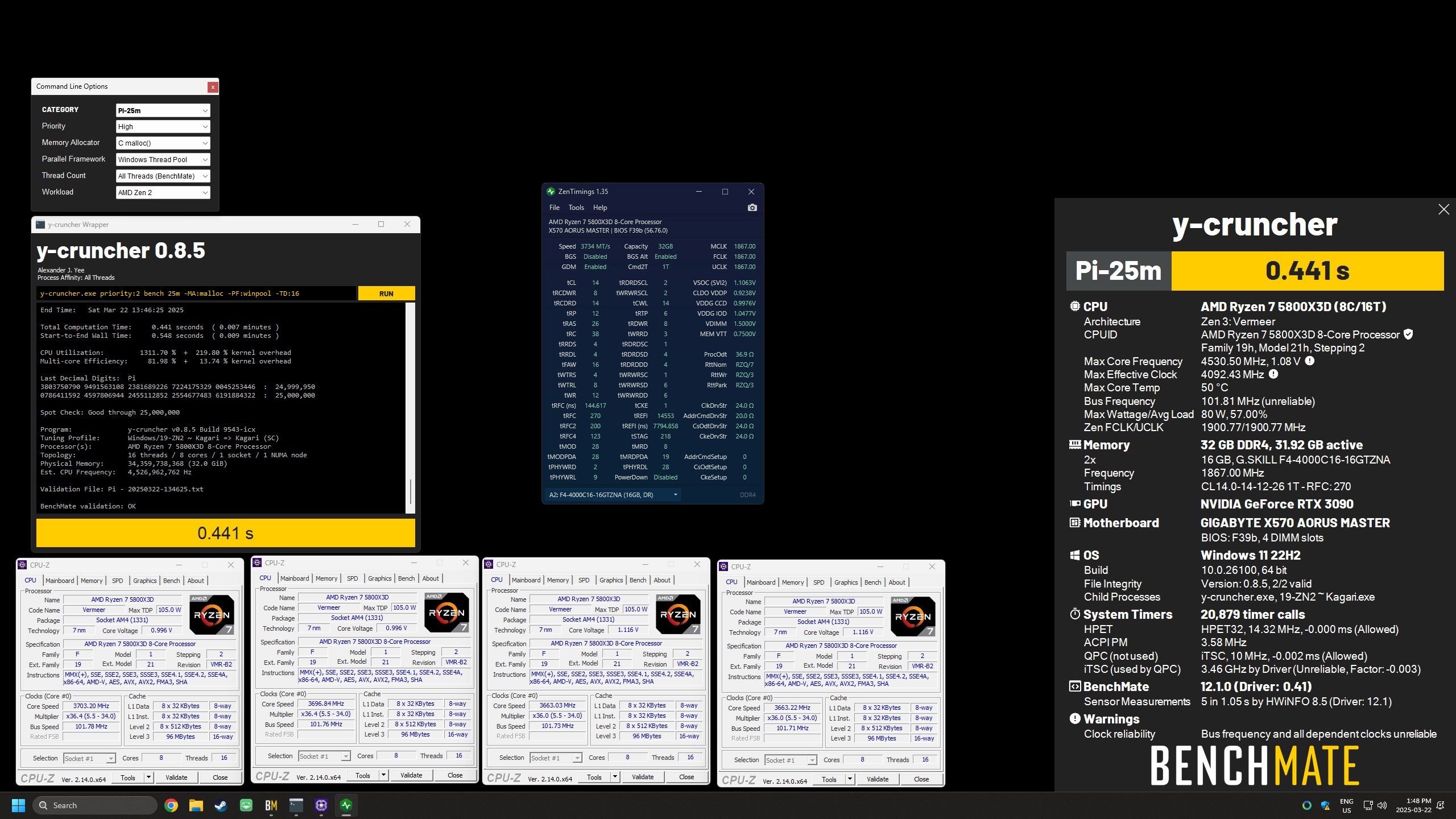This screenshot has width=1456, height=819.
Task: Click the y-cruncher Wrapper title bar icon
Action: pos(40,225)
